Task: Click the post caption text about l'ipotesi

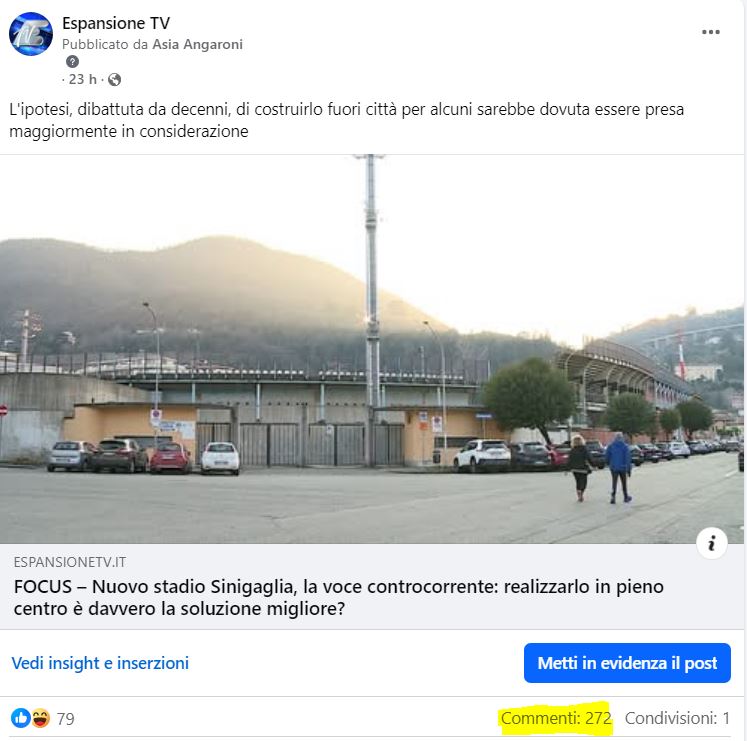Action: 346,120
